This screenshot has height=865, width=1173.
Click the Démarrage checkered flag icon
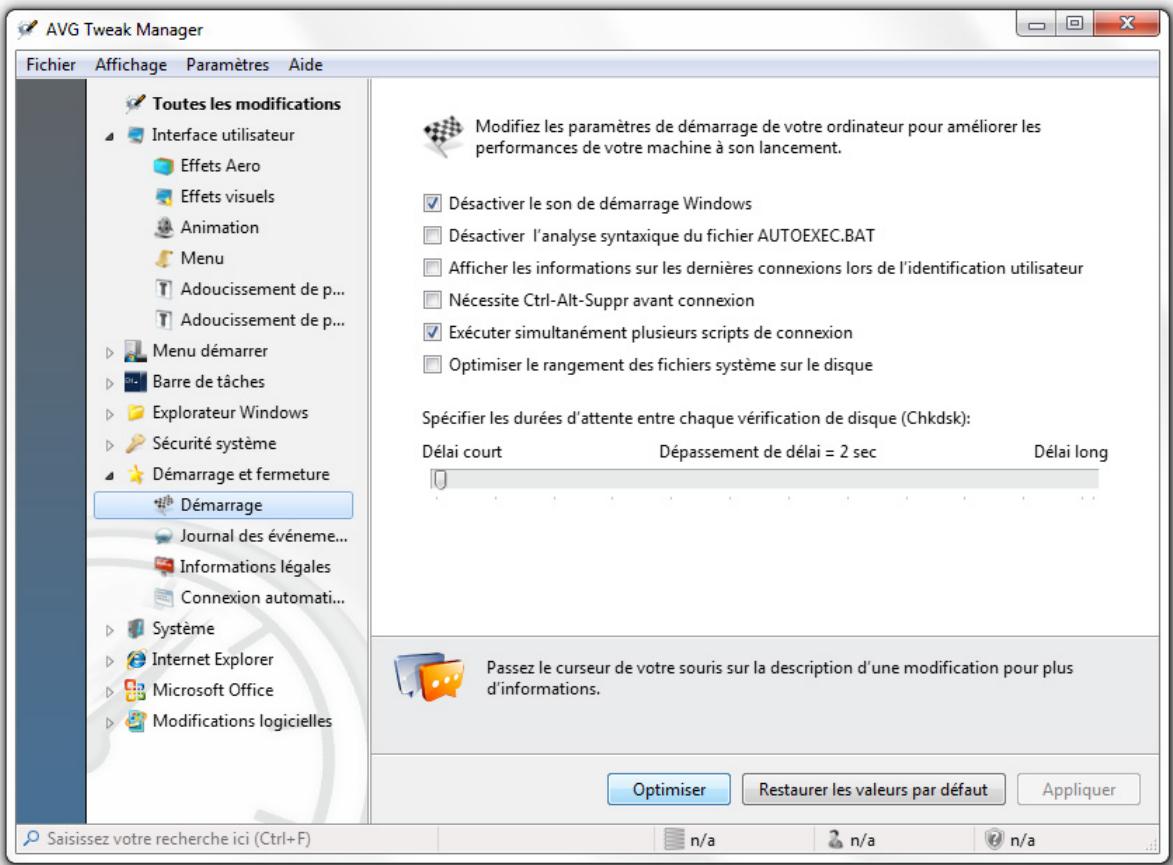tap(164, 505)
